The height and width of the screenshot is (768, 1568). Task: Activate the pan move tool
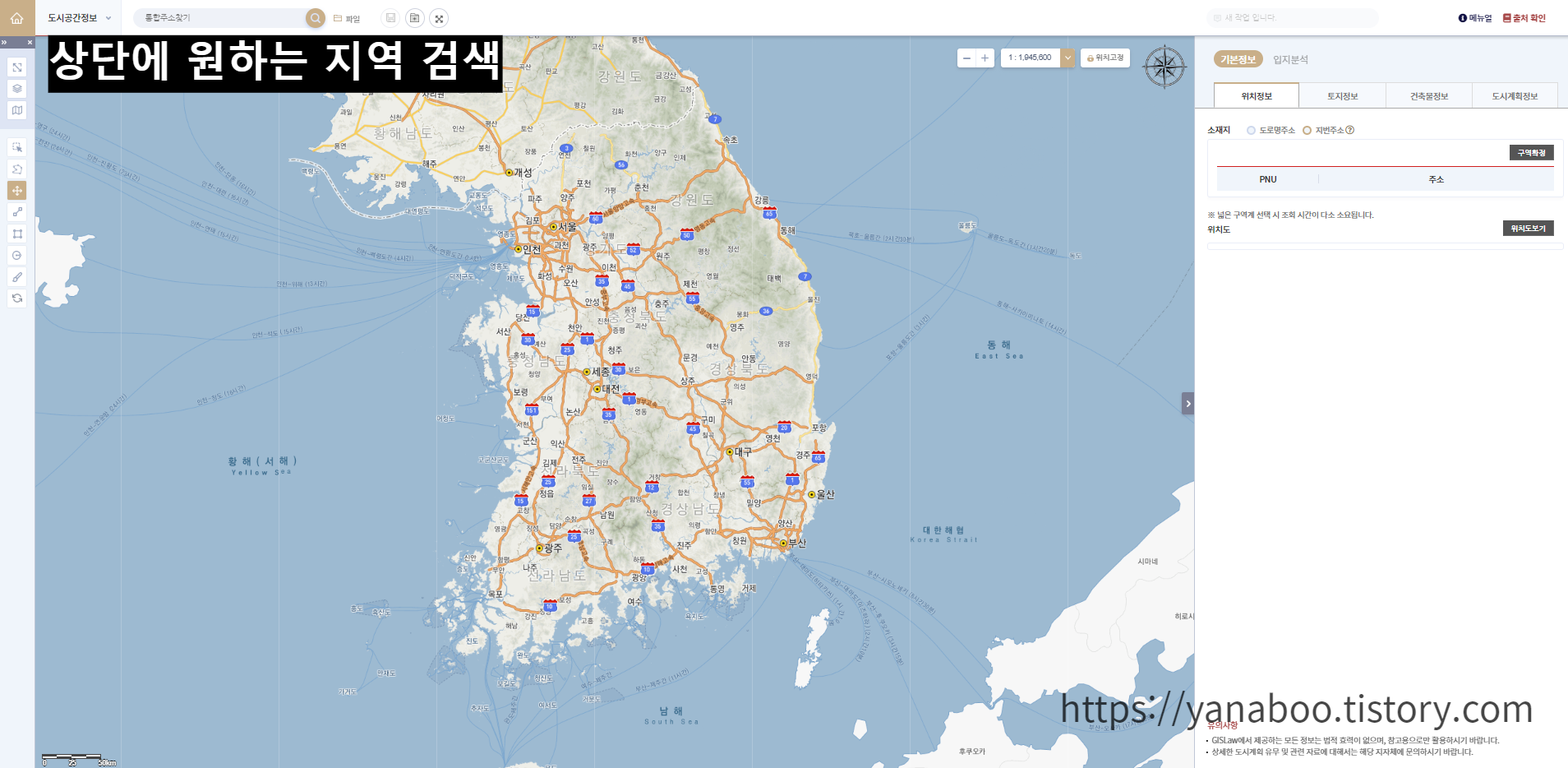tap(17, 190)
